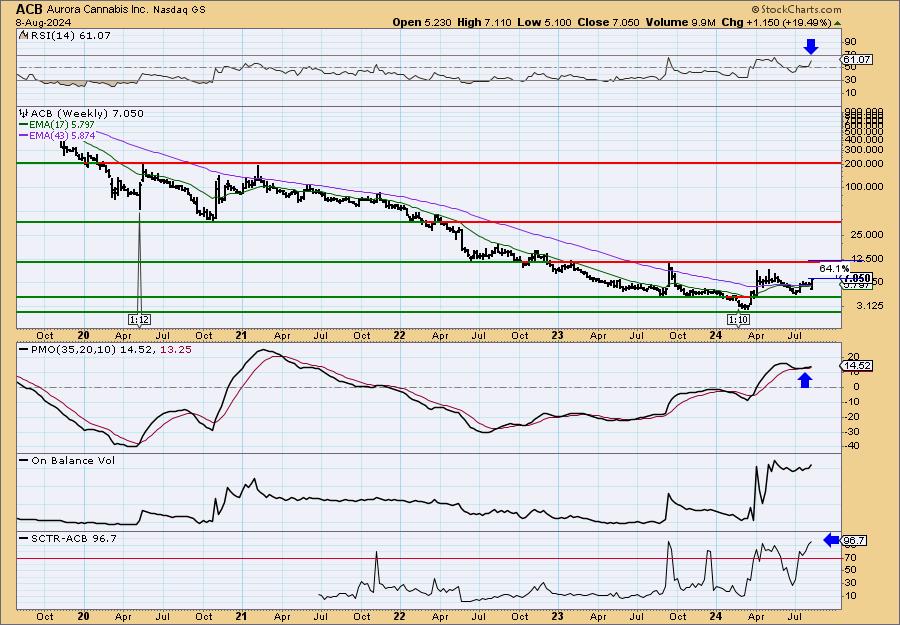Image resolution: width=900 pixels, height=625 pixels.
Task: Select the EMA(43) 5.874 legend entry
Action: coord(62,136)
